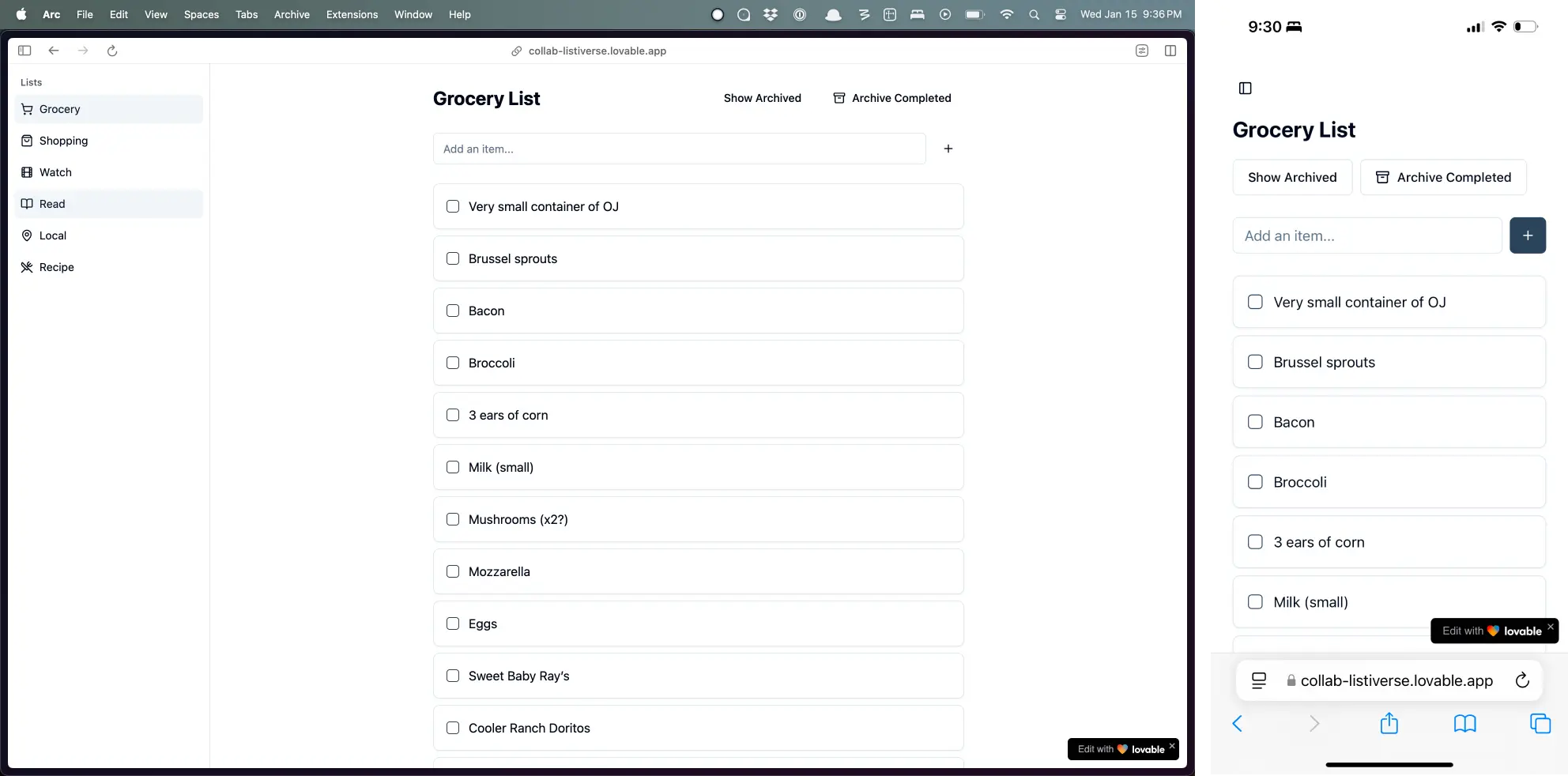Open the Spaces menu
The width and height of the screenshot is (1568, 776).
click(202, 14)
